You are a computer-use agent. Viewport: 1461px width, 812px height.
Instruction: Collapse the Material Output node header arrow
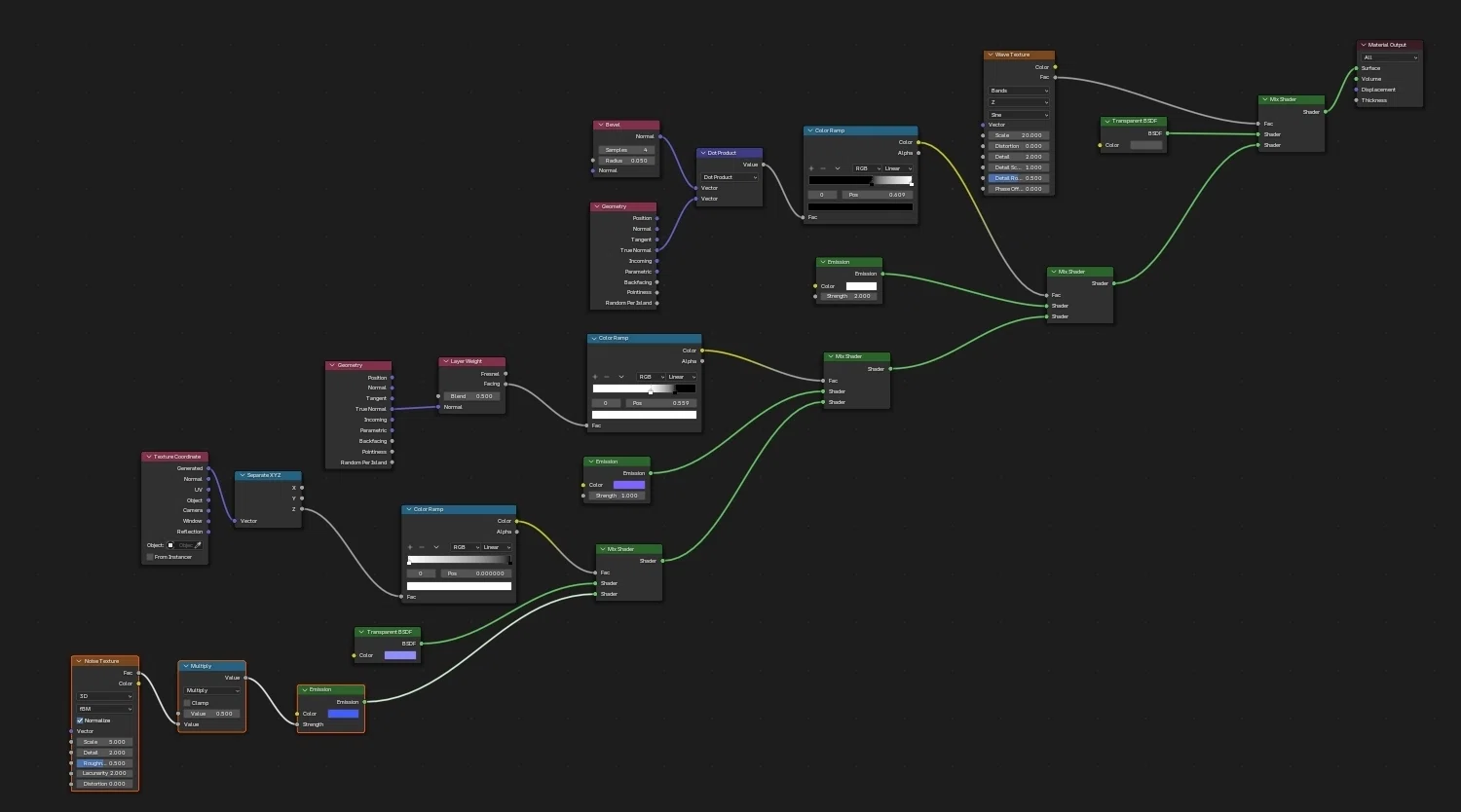point(1363,45)
